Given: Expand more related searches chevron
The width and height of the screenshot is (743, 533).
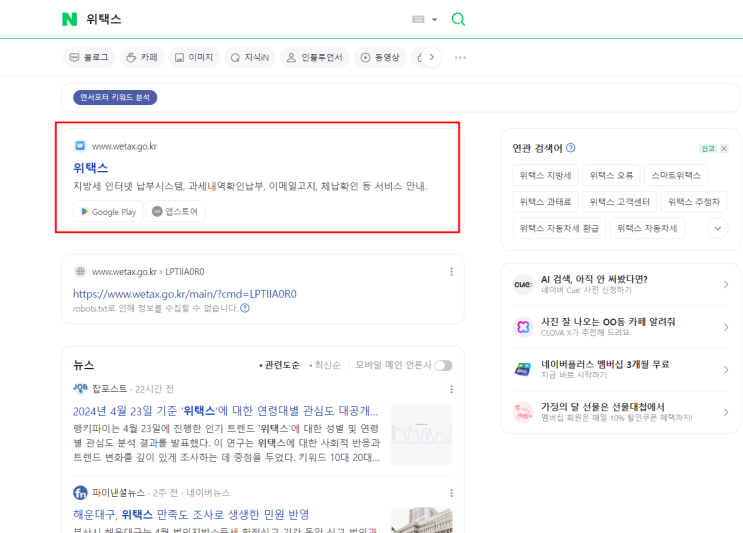Looking at the screenshot, I should pyautogui.click(x=718, y=228).
